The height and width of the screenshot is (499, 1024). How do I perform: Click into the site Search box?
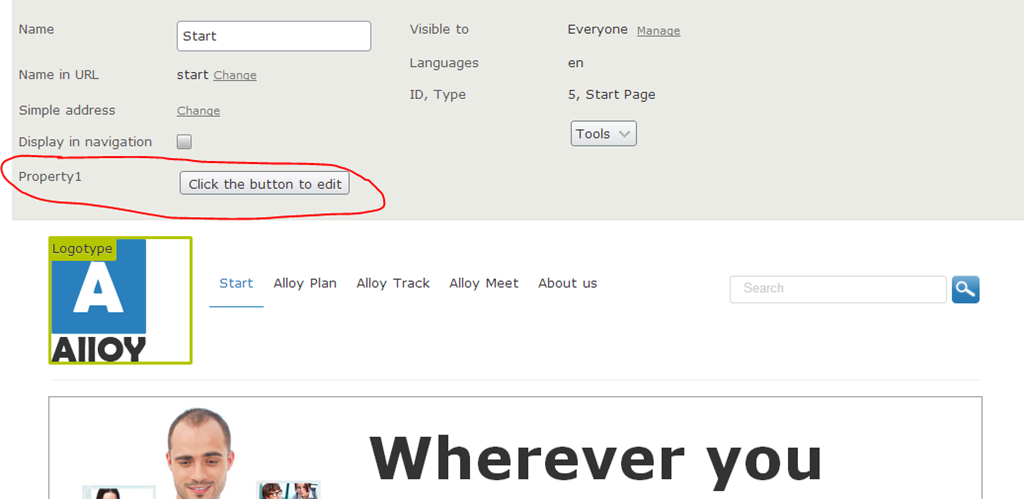[837, 289]
